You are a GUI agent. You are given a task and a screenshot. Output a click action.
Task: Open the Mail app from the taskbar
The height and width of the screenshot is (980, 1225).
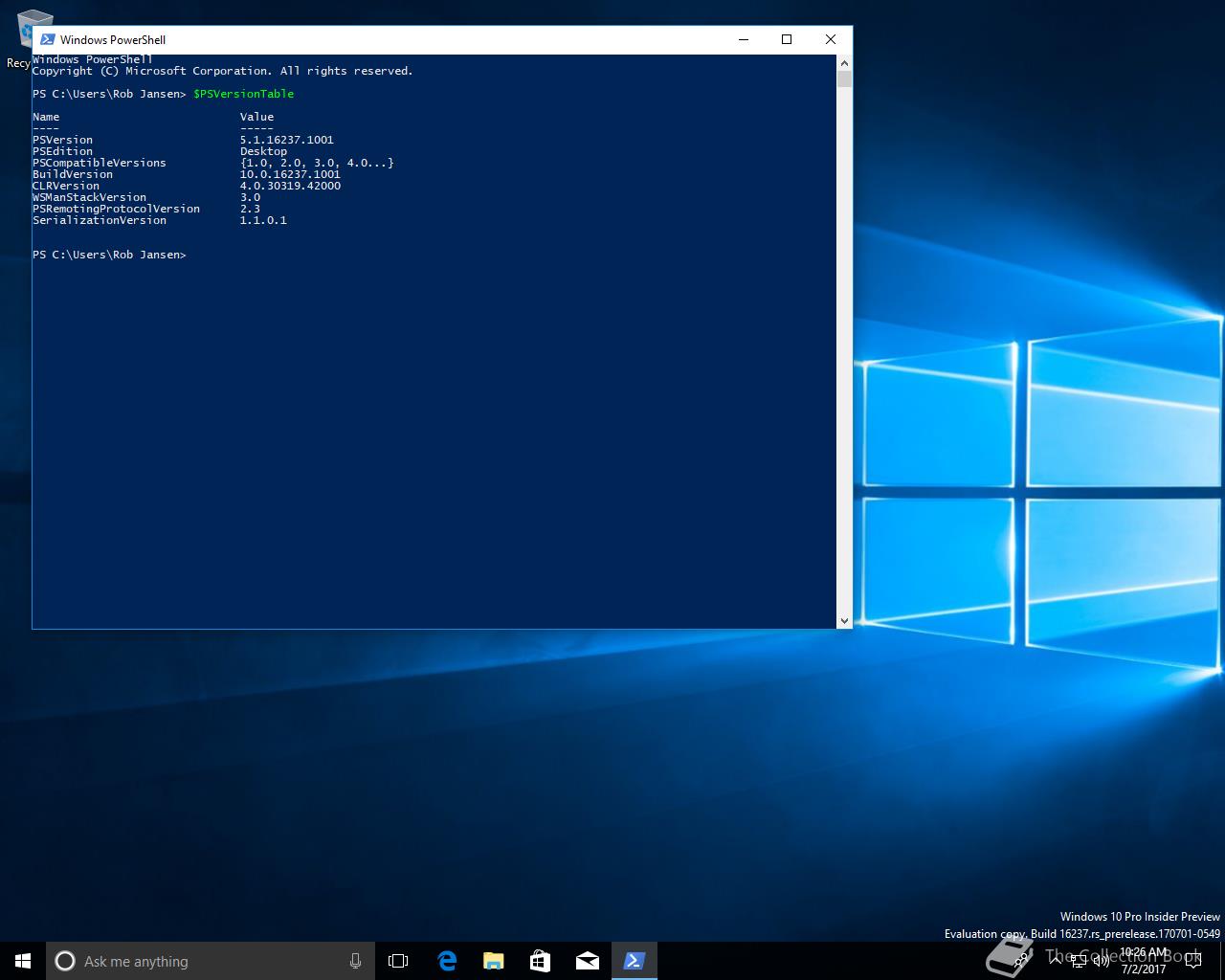(x=587, y=961)
